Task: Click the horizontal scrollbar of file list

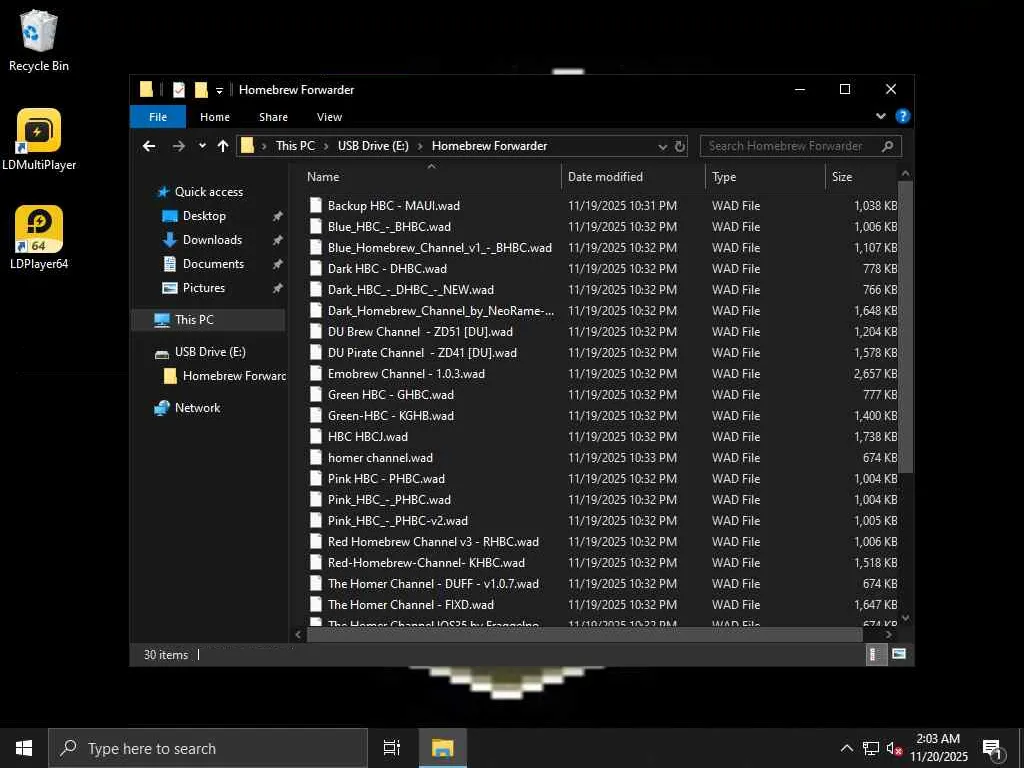Action: click(584, 634)
